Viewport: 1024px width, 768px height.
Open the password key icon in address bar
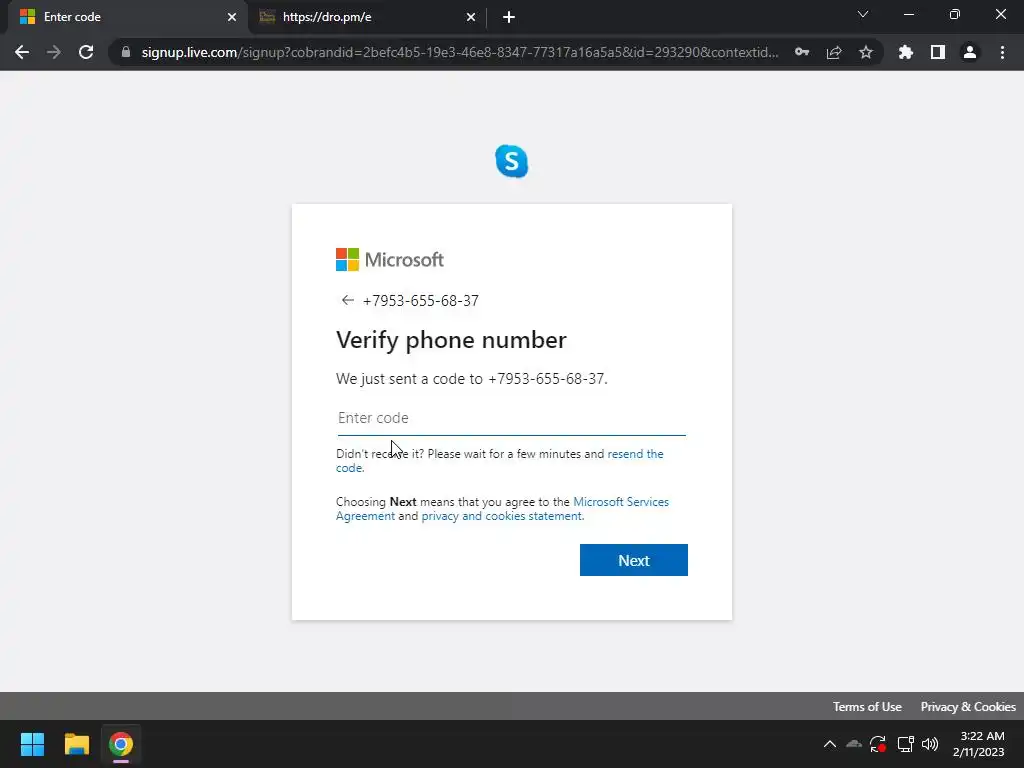(x=802, y=52)
